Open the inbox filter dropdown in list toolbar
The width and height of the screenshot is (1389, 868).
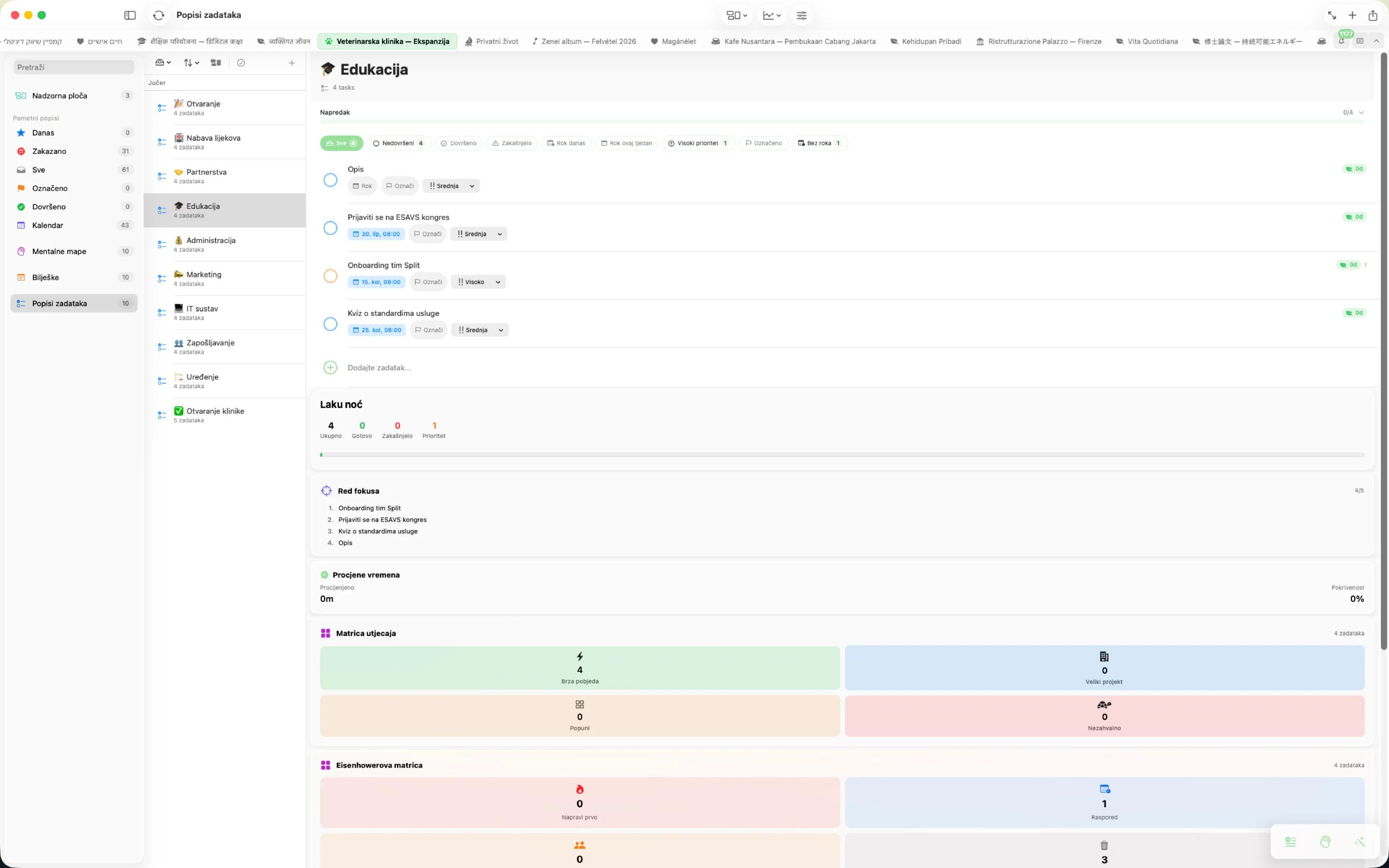[163, 63]
